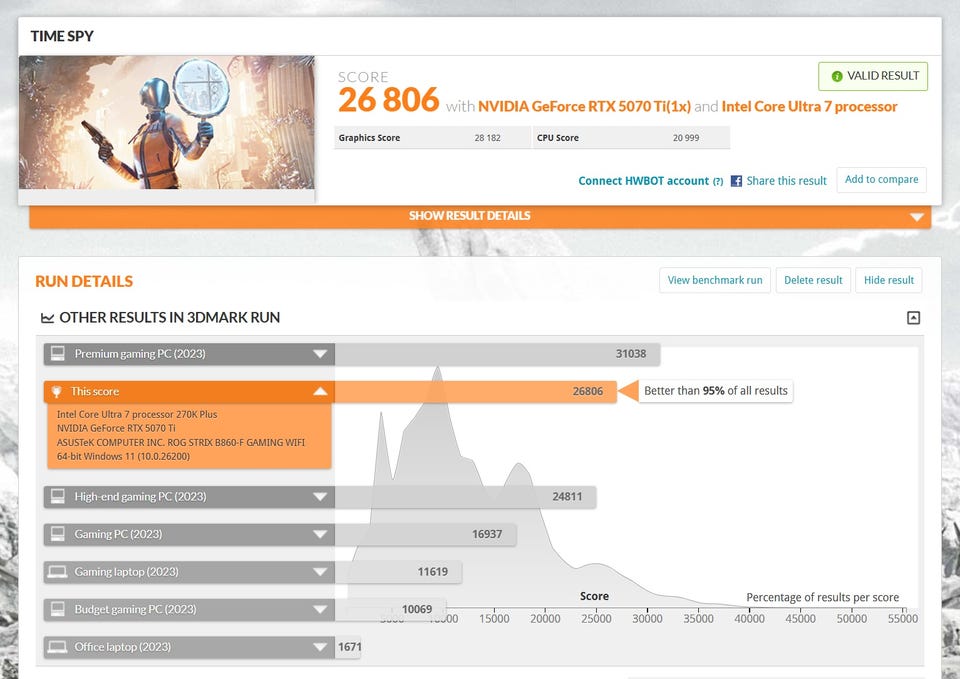Viewport: 960px width, 679px height.
Task: Click the trophy icon on This score row
Action: click(x=56, y=392)
